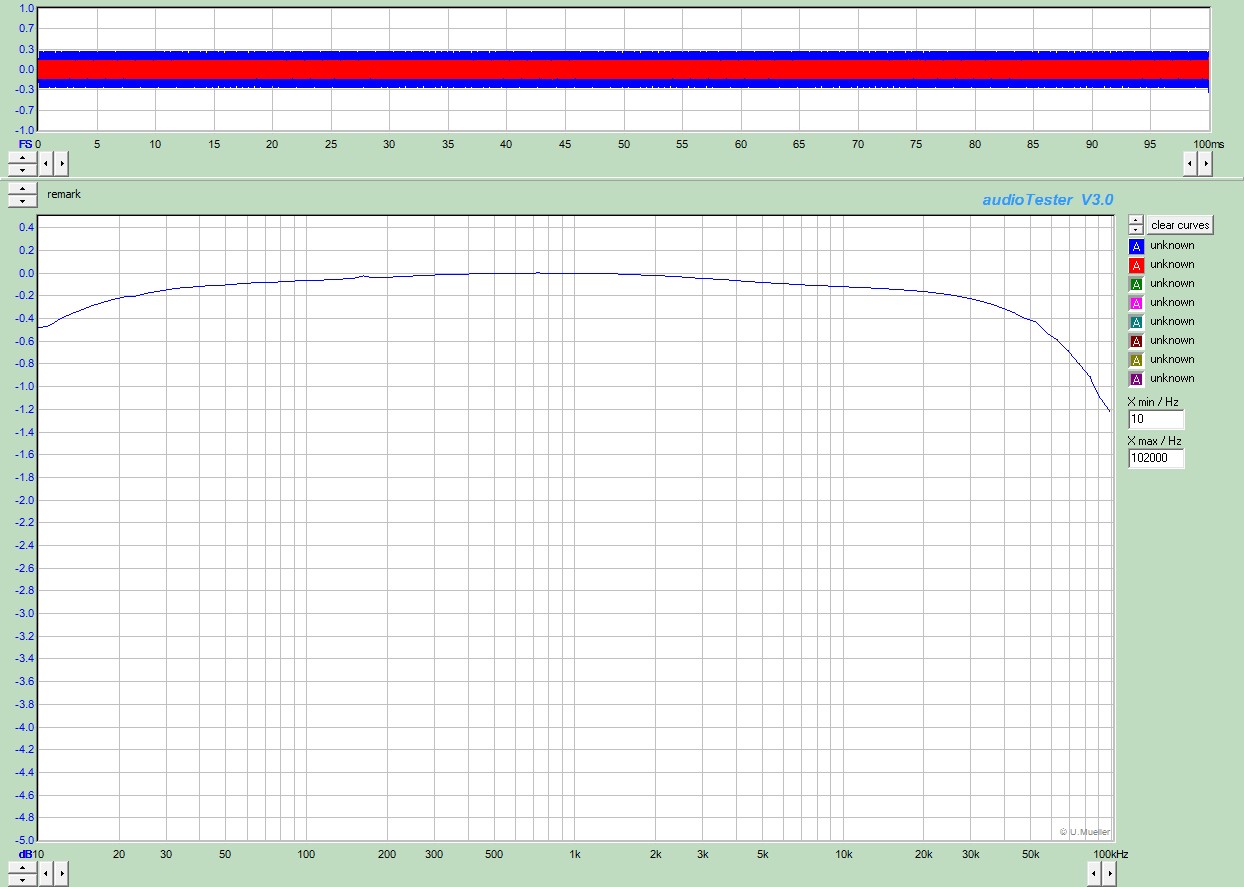Click down arrow under the dB label

pyautogui.click(x=22, y=880)
